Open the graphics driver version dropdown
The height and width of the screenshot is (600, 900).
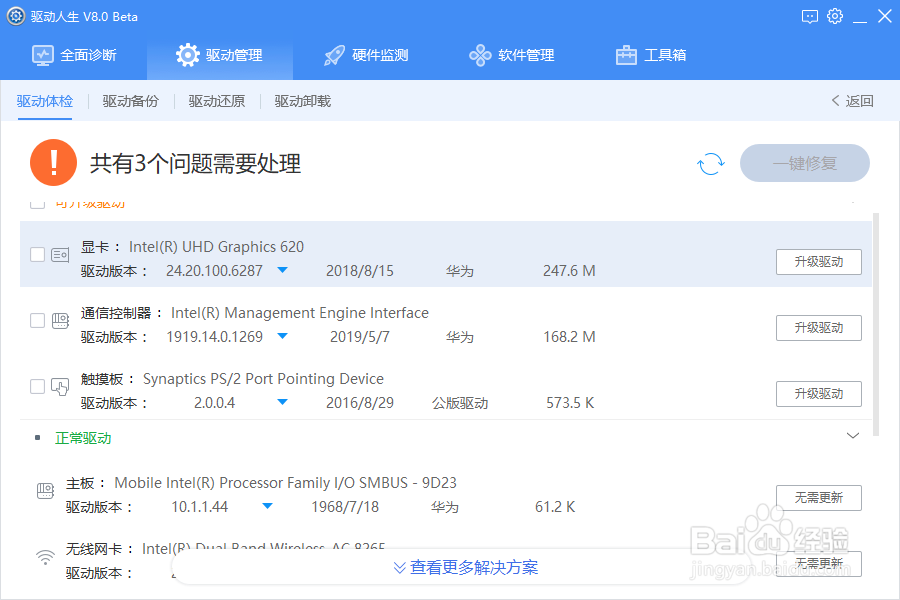pyautogui.click(x=281, y=270)
